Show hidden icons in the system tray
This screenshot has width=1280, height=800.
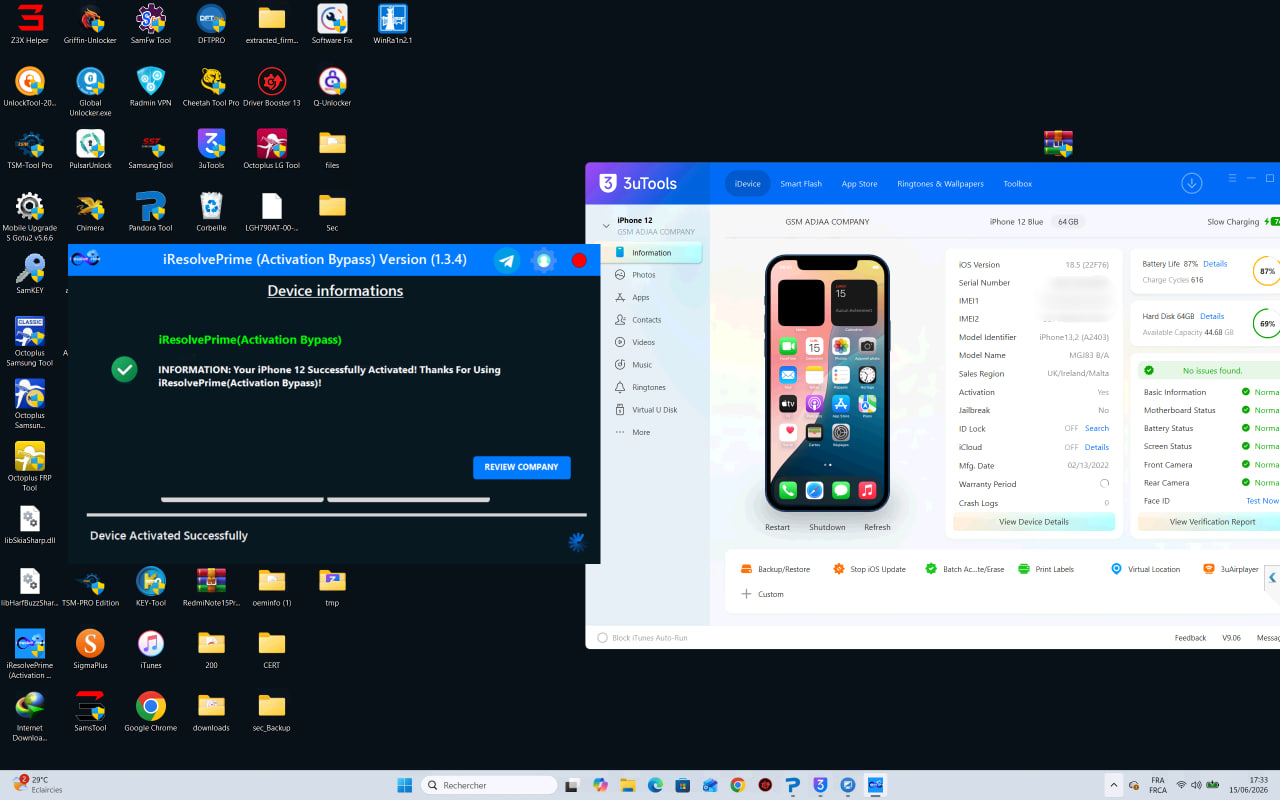coord(1113,785)
